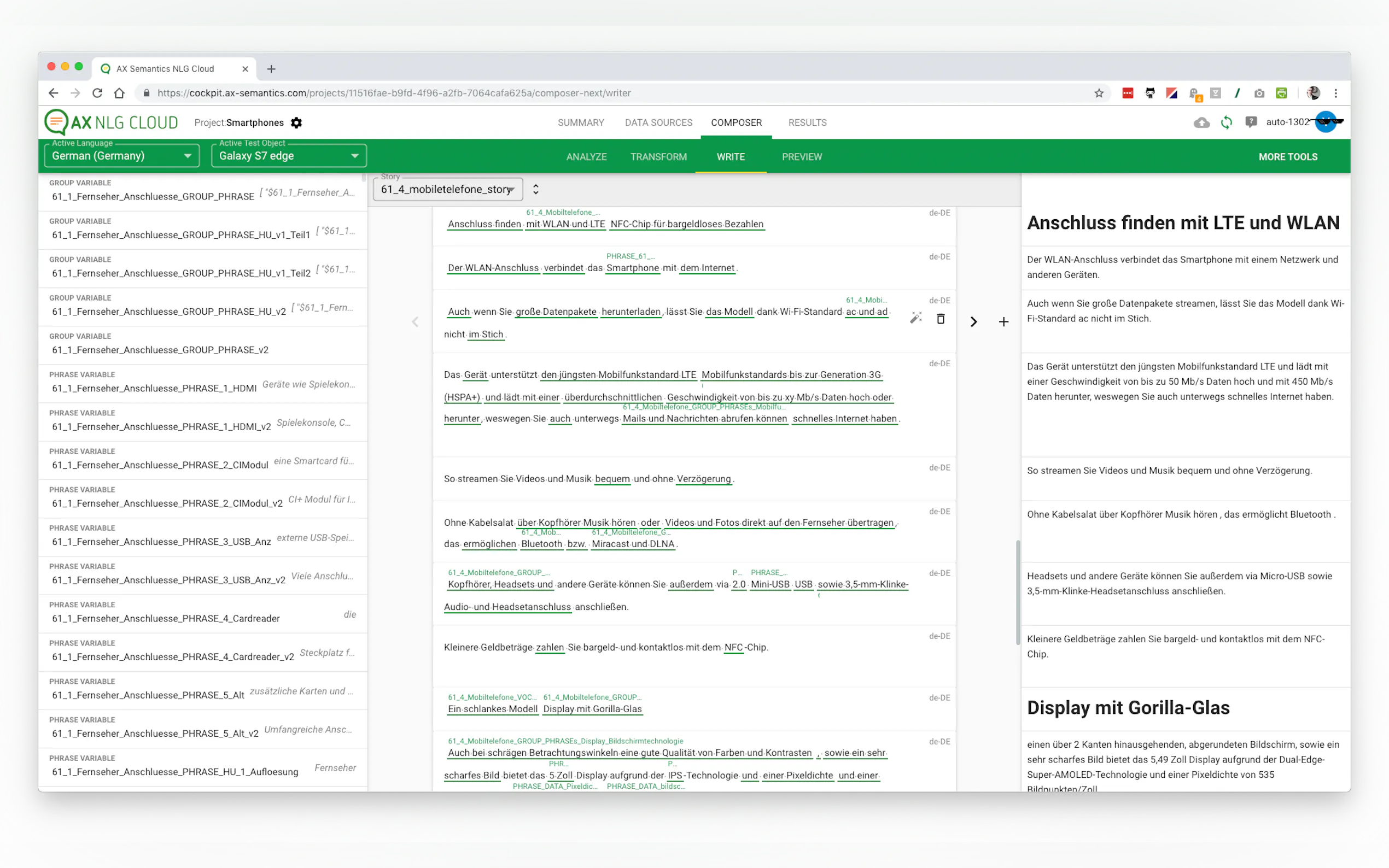The width and height of the screenshot is (1389, 868).
Task: Click the magic wand icon on the sentence row
Action: click(915, 318)
